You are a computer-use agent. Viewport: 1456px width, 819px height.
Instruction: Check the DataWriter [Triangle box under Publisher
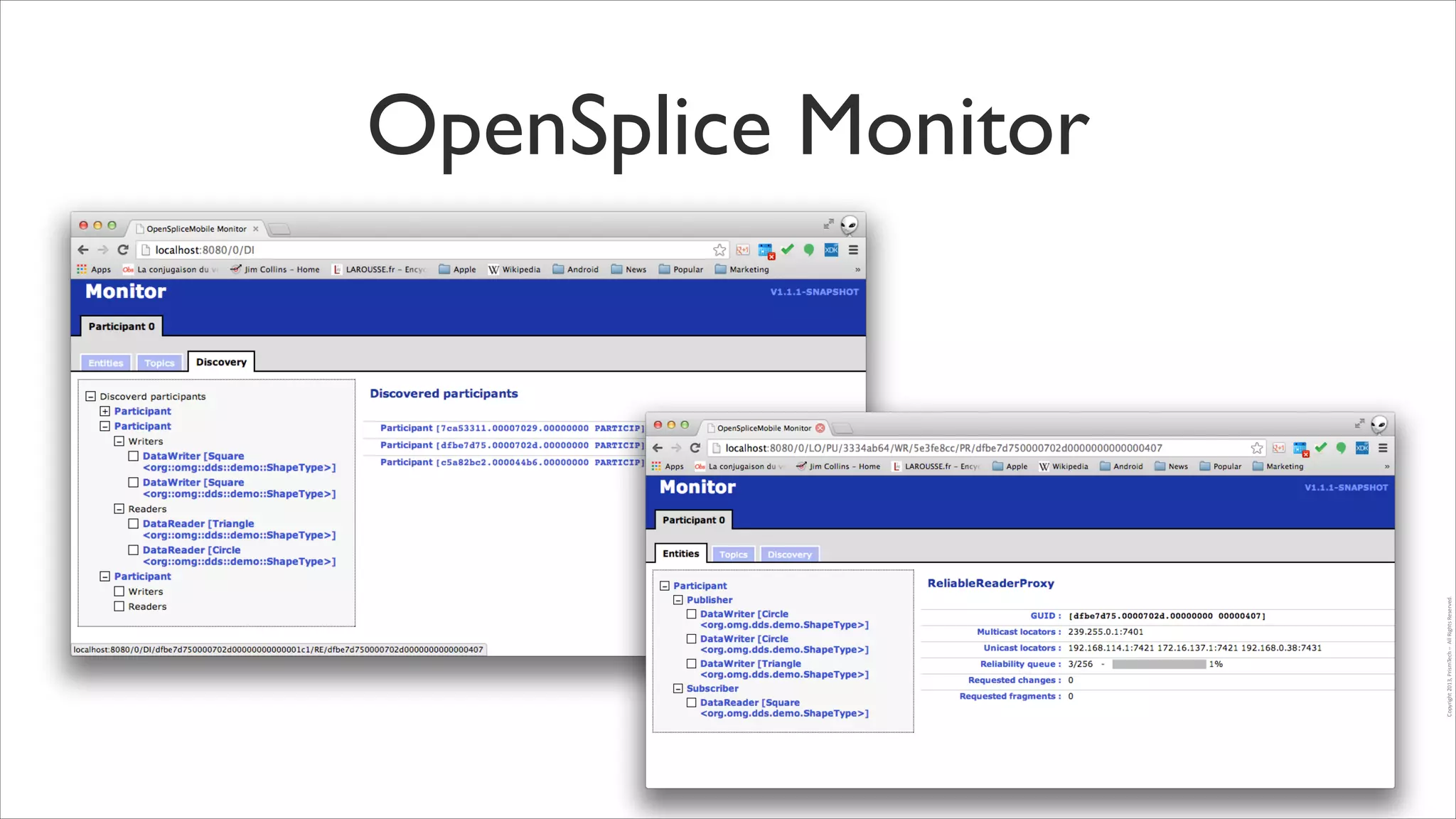(x=691, y=663)
